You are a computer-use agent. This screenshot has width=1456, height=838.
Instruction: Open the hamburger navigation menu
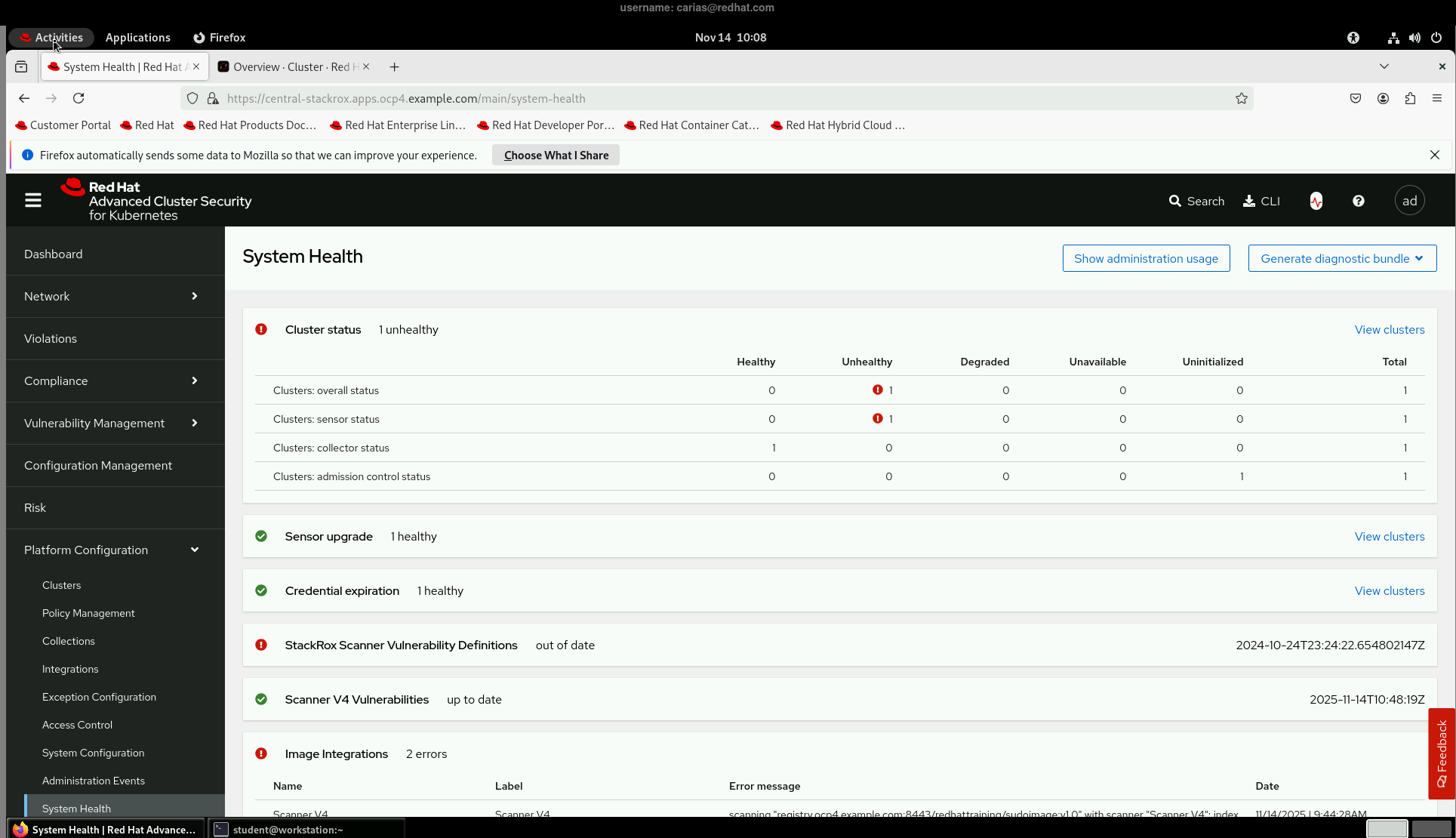click(x=33, y=201)
